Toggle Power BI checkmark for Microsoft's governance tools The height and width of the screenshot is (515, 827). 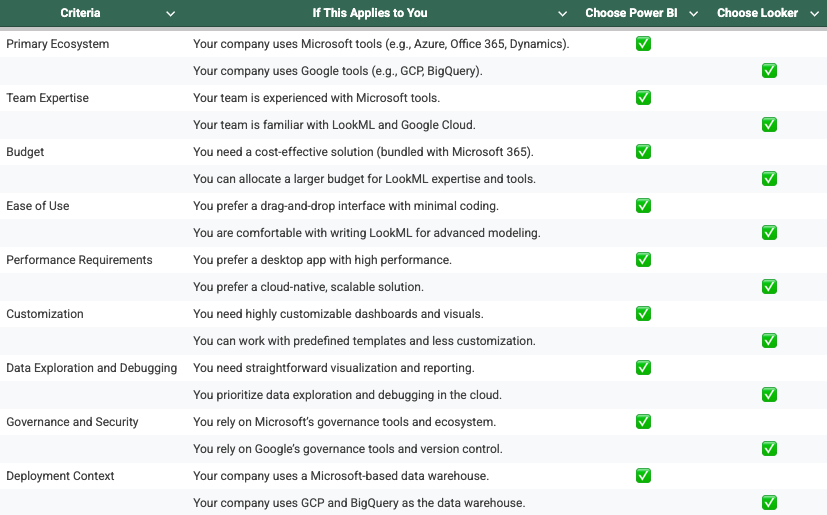[x=643, y=422]
